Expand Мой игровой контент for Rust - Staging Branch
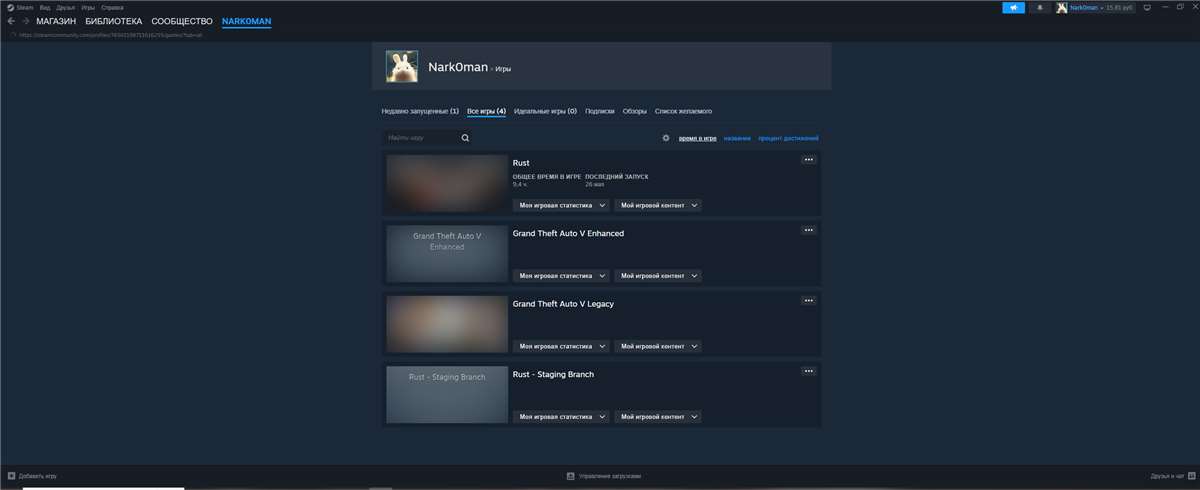 tap(658, 416)
